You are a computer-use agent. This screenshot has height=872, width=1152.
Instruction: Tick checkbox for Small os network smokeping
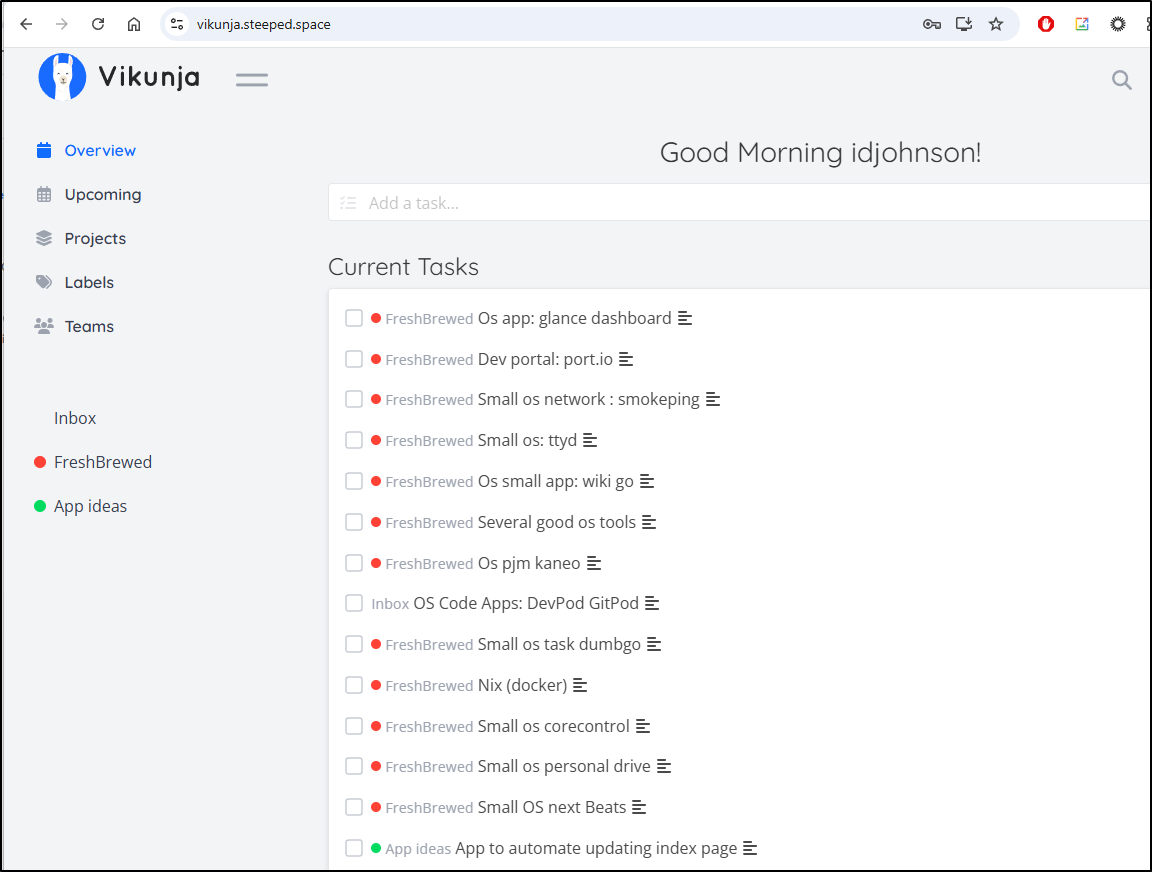coord(354,399)
